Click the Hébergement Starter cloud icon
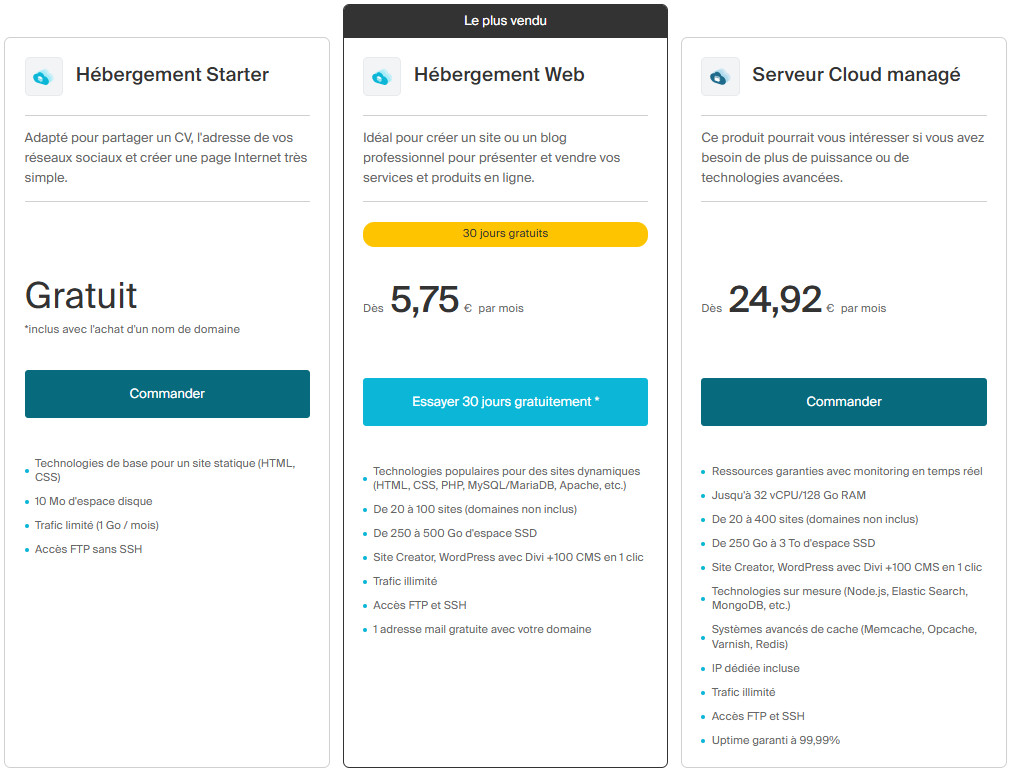The height and width of the screenshot is (777, 1014). coord(43,77)
